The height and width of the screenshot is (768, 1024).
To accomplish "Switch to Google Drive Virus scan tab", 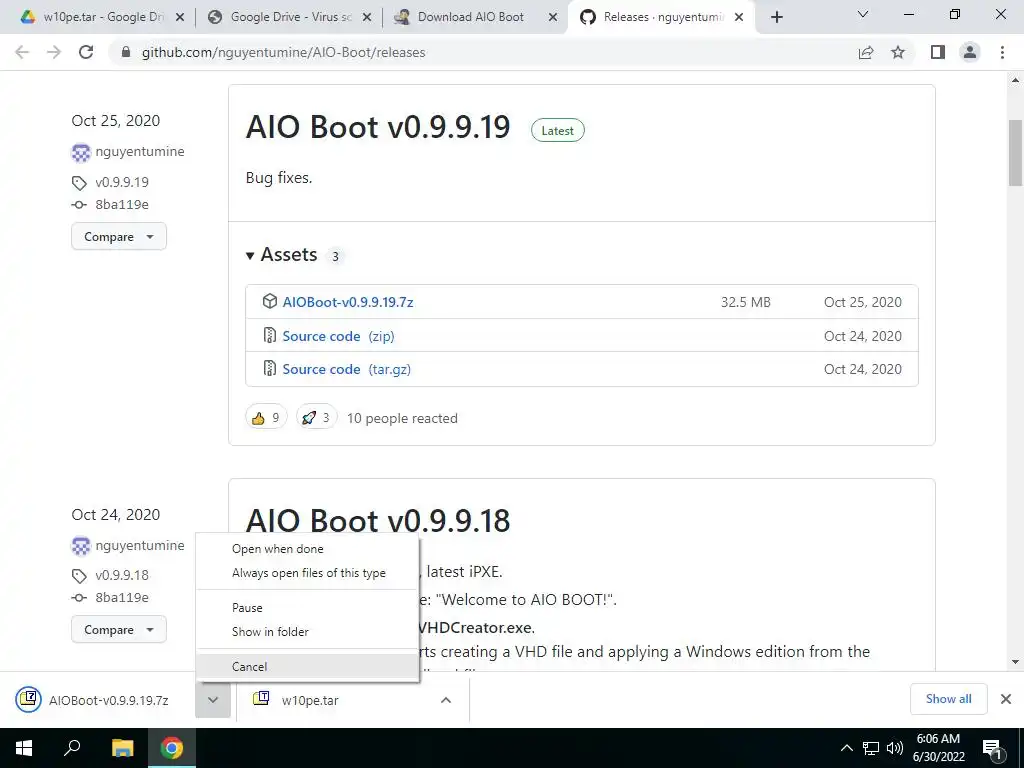I will point(287,17).
